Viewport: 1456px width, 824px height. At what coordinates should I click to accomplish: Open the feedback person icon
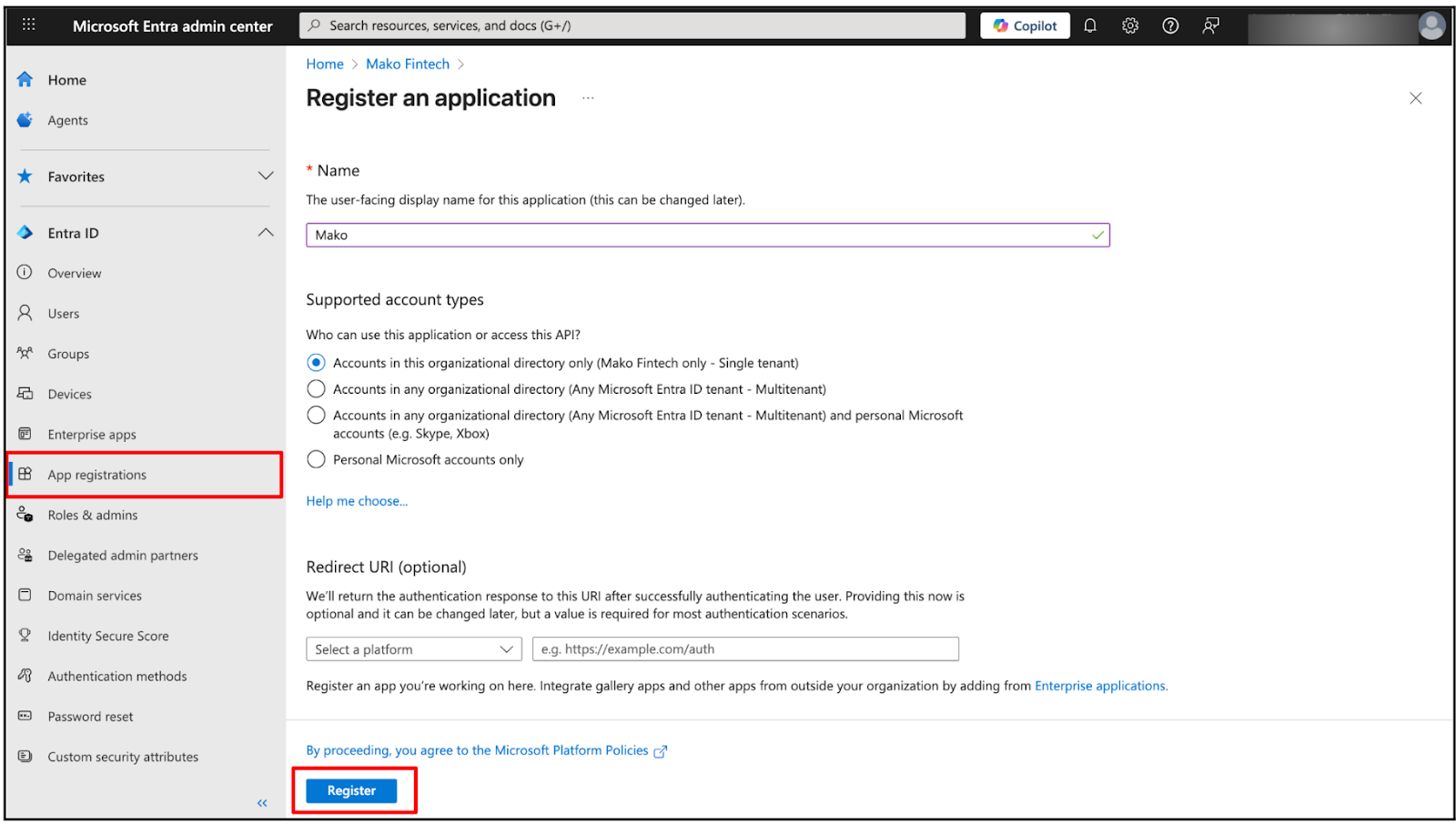click(1210, 25)
